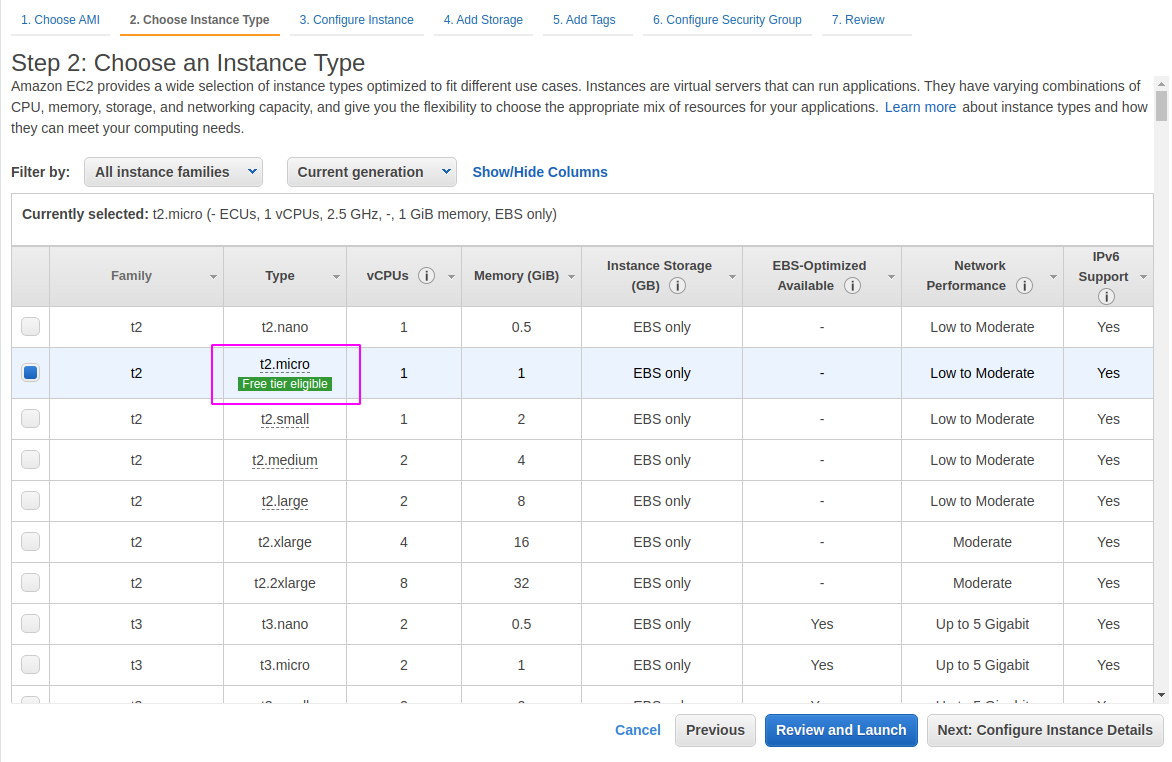
Task: Click the Network Performance info icon
Action: (1024, 286)
